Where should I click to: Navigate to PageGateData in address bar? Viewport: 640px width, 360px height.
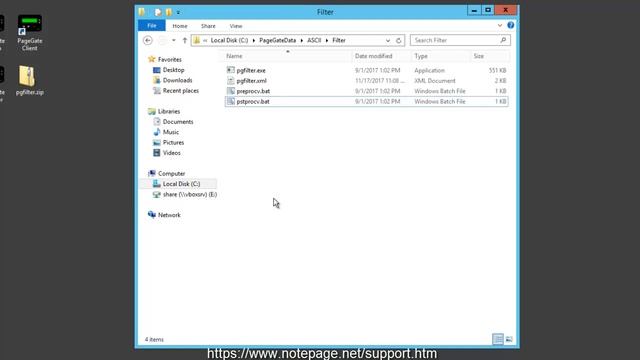click(x=278, y=40)
